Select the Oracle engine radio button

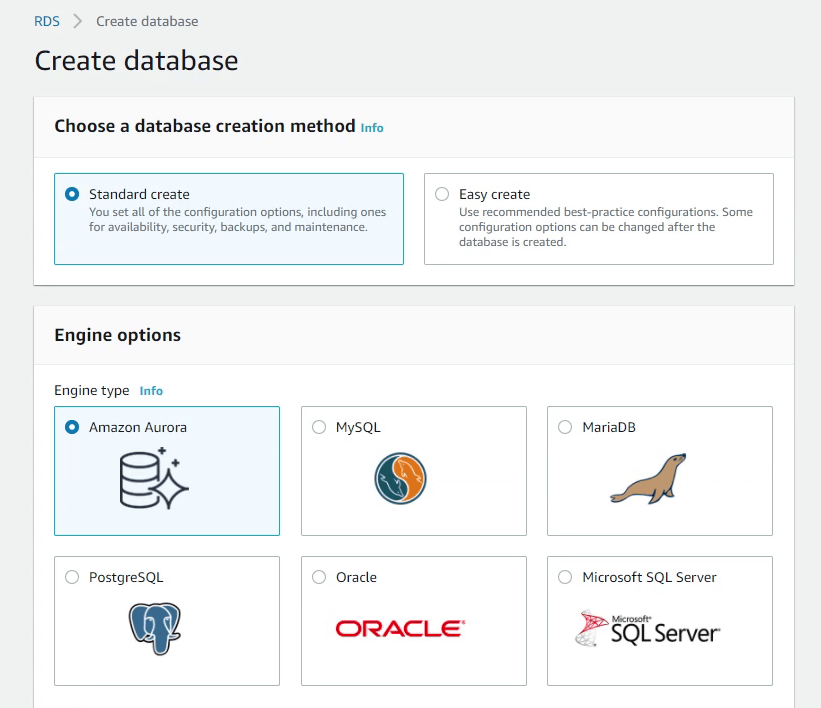pyautogui.click(x=319, y=577)
